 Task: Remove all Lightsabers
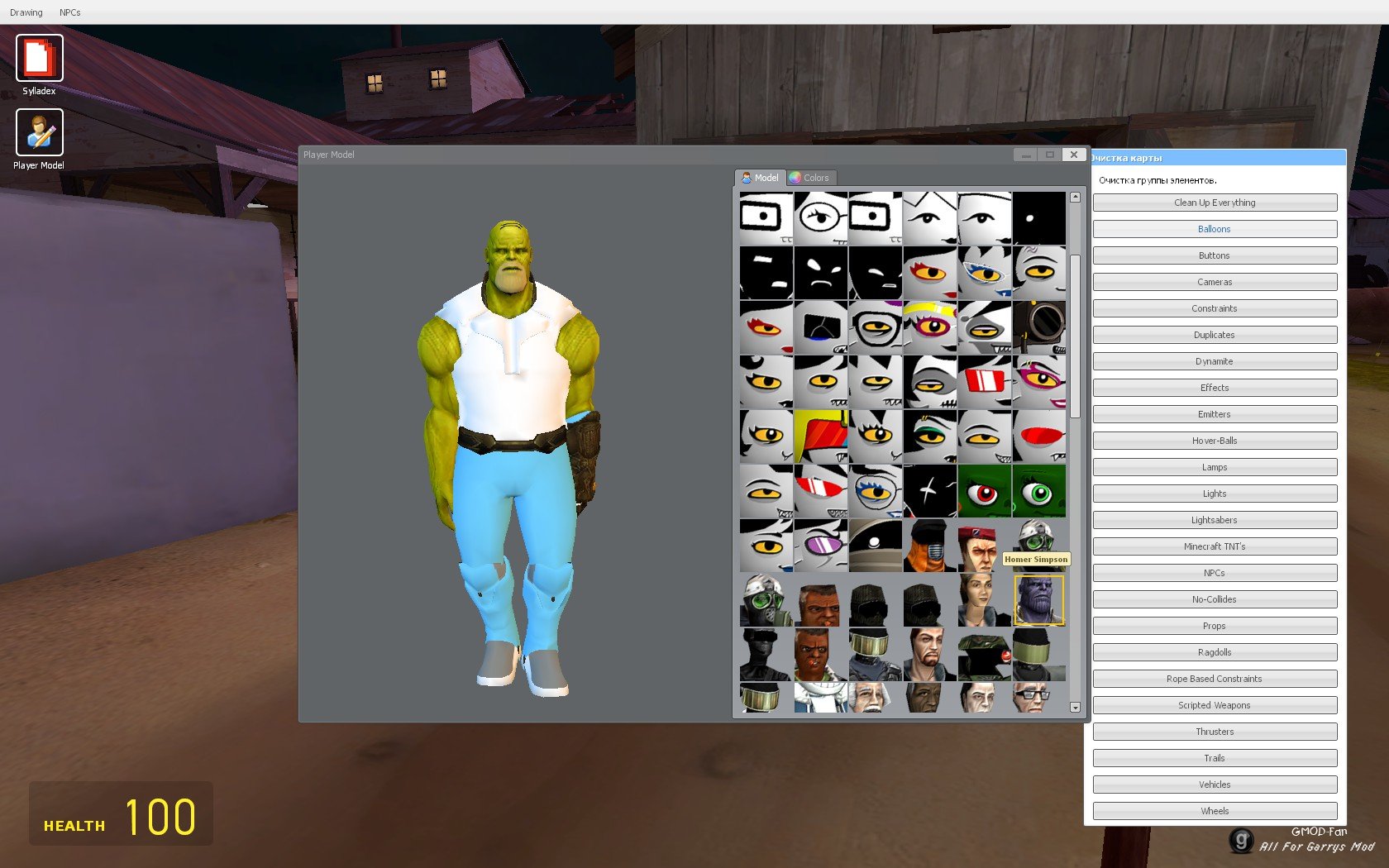[1215, 520]
